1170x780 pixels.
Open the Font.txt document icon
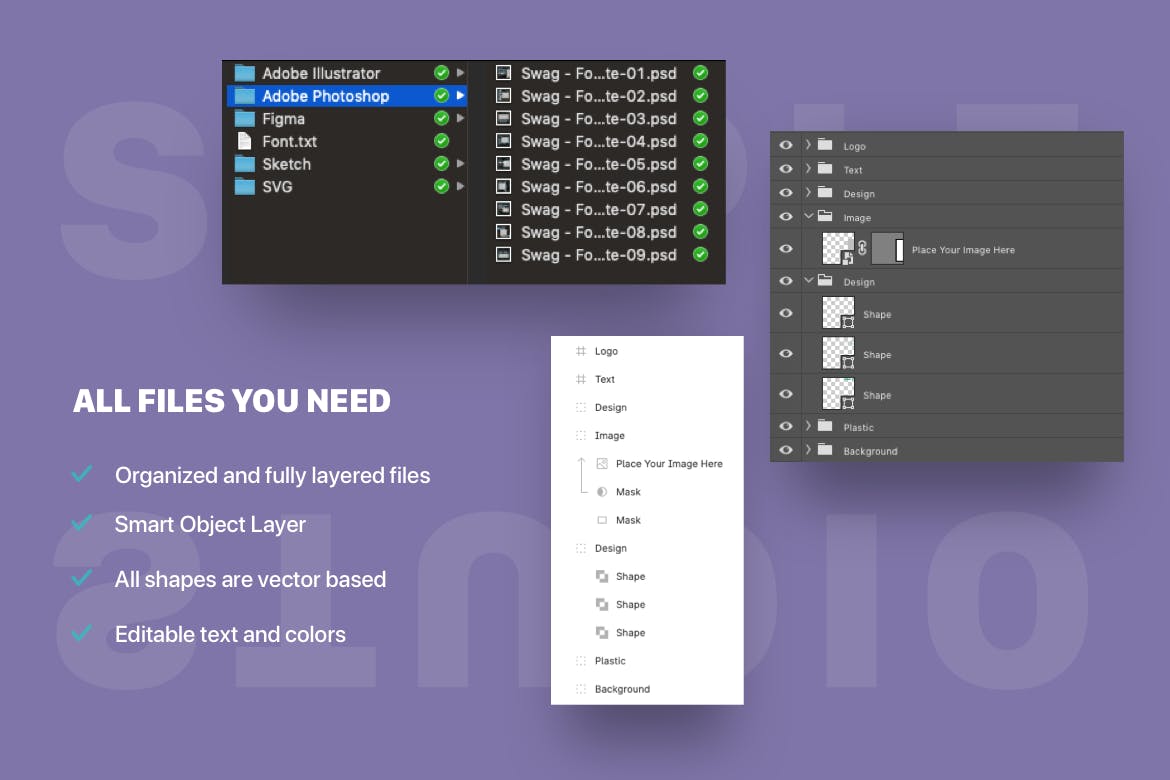coord(244,141)
